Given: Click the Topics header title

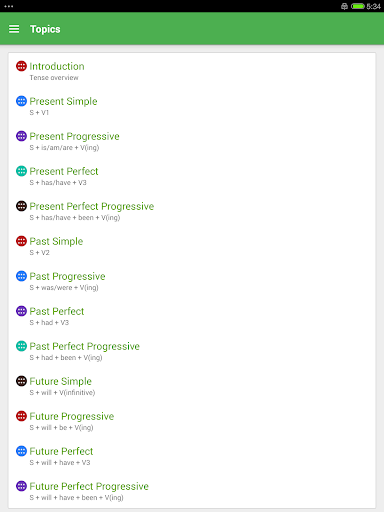Looking at the screenshot, I should tap(45, 29).
